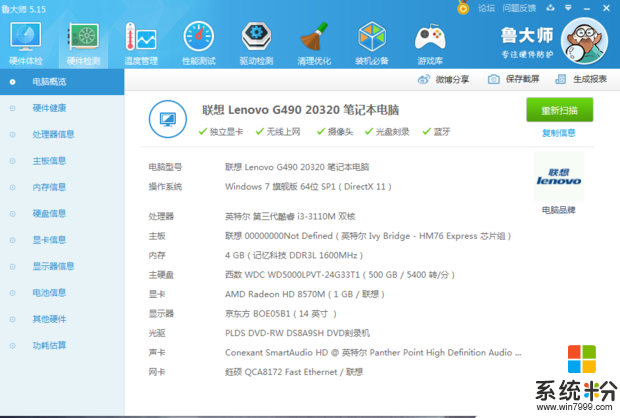This screenshot has height=418, width=620.
Task: Click the 操作系统 row label
Action: (x=165, y=187)
